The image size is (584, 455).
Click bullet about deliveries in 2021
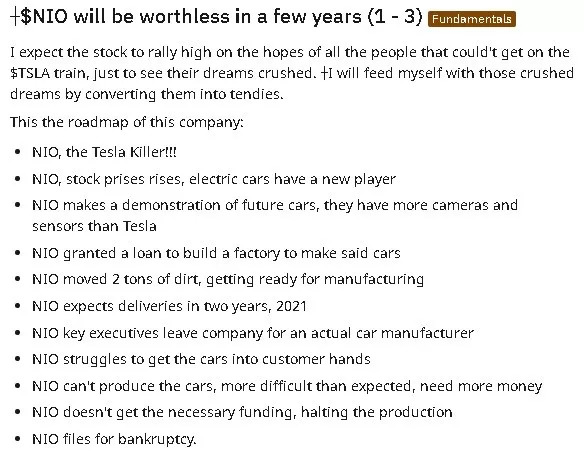pyautogui.click(x=169, y=306)
